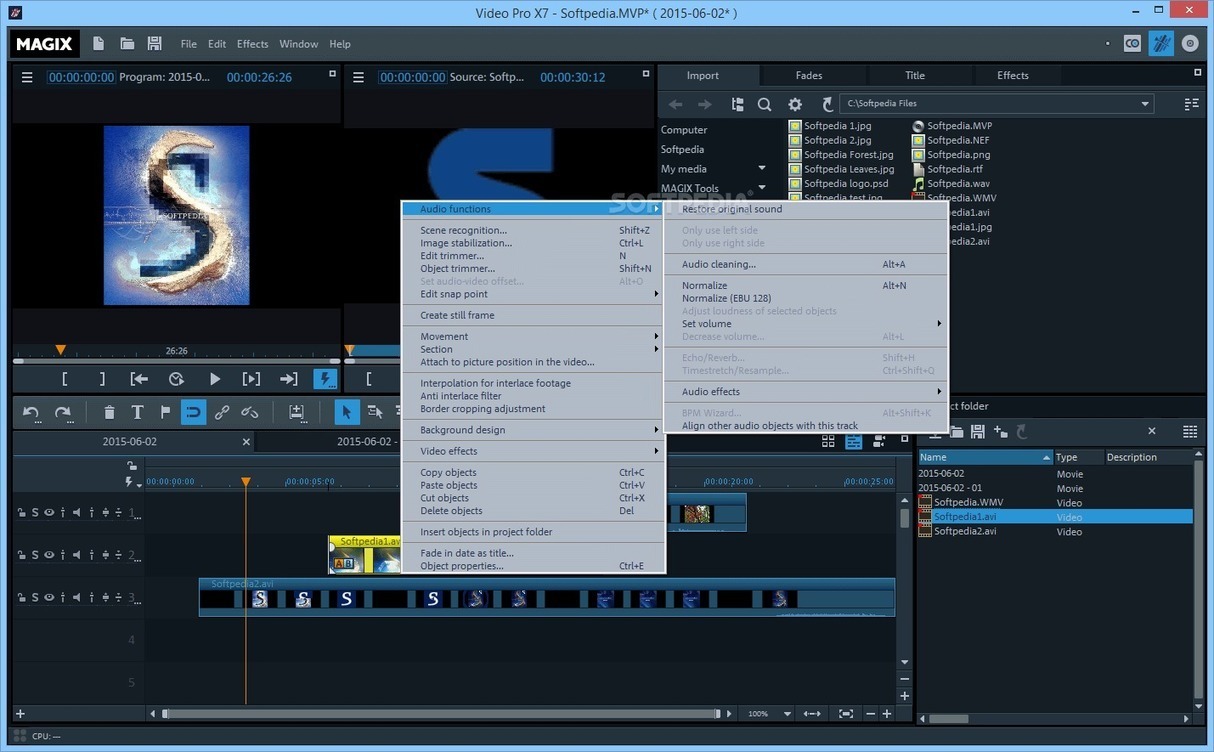The width and height of the screenshot is (1214, 752).
Task: Click the timeline view icon above the tracks
Action: [853, 441]
